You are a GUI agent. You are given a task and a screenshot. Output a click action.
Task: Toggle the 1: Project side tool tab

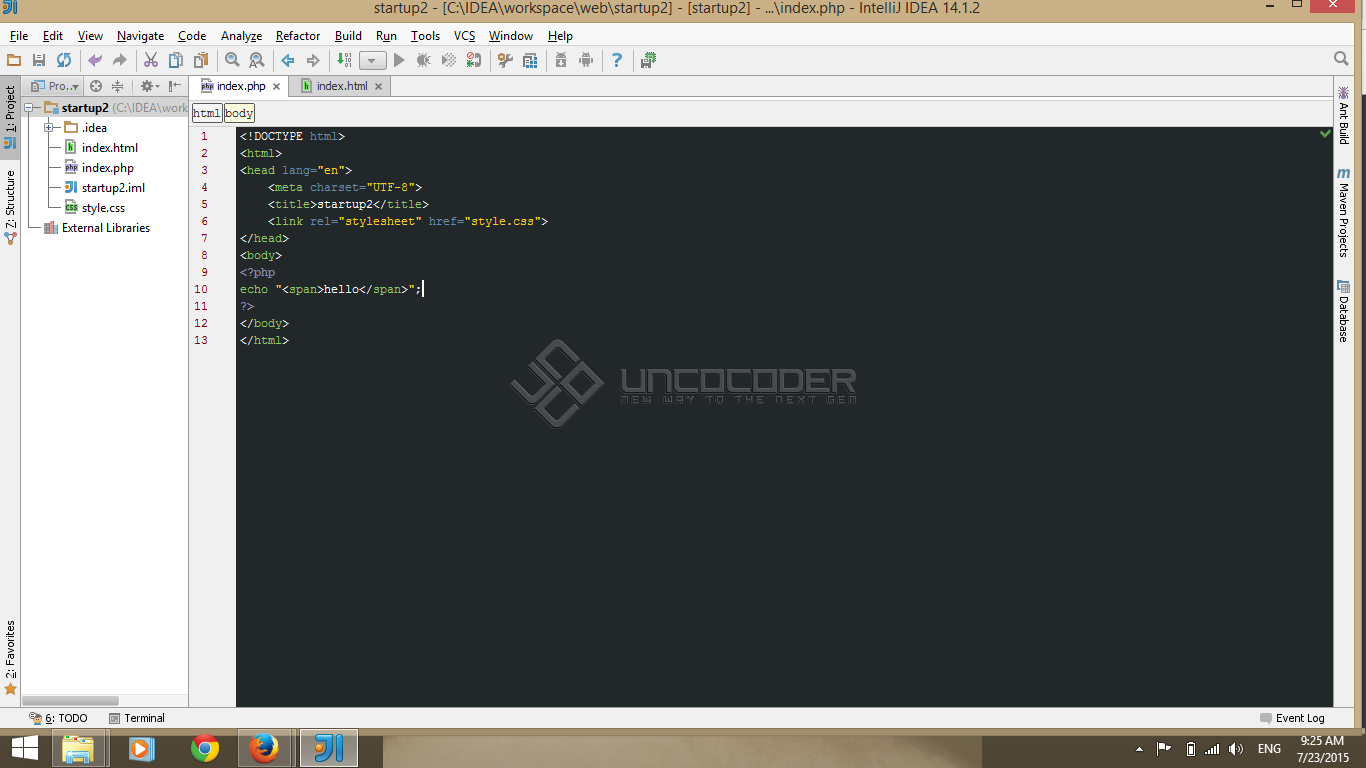click(x=10, y=118)
